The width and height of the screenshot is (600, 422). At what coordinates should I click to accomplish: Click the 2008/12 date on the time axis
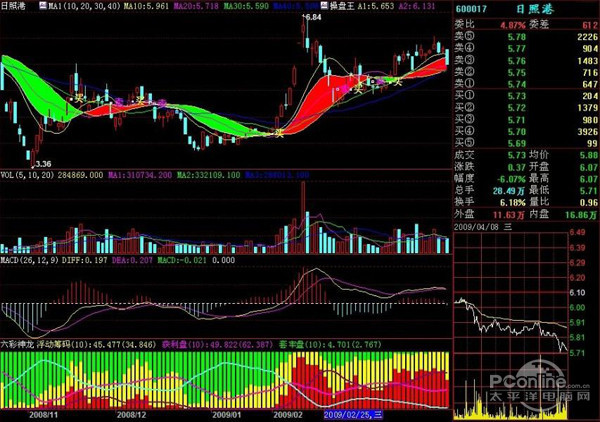pos(131,411)
